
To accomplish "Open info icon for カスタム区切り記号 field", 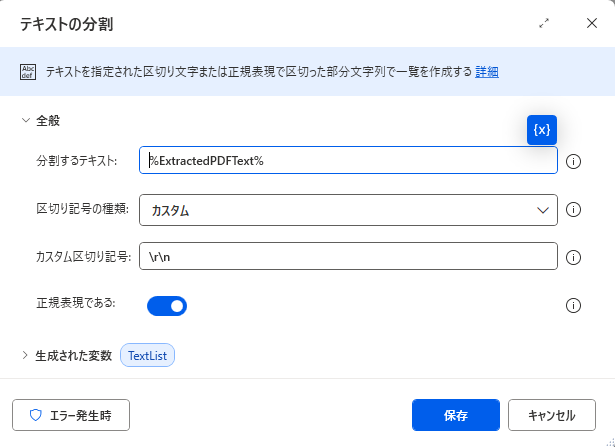I will [573, 258].
